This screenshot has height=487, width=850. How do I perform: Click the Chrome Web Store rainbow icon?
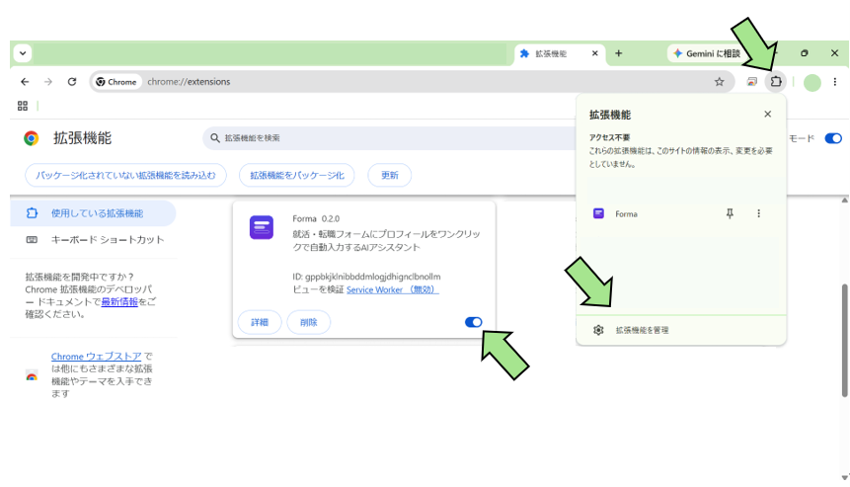click(31, 375)
